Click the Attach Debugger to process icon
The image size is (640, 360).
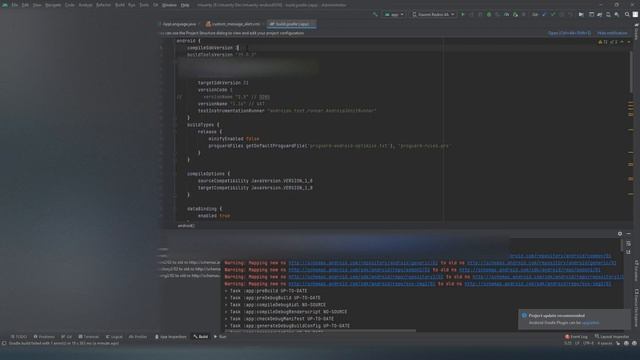click(516, 15)
